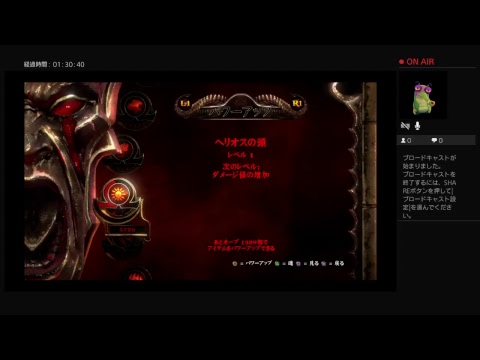Click the 次のレベル text
This screenshot has width=480, height=360.
tap(241, 166)
